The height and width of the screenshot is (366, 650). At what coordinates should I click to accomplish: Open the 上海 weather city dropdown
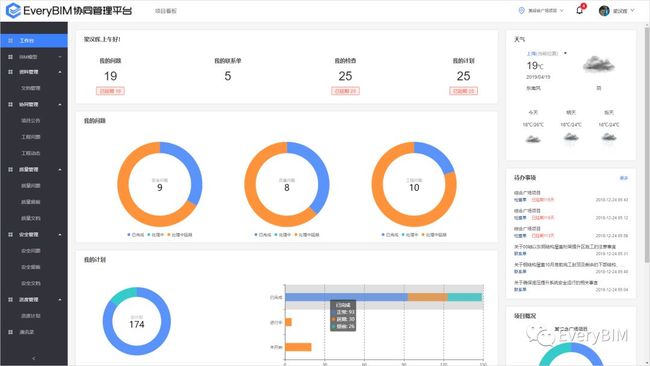[x=565, y=53]
